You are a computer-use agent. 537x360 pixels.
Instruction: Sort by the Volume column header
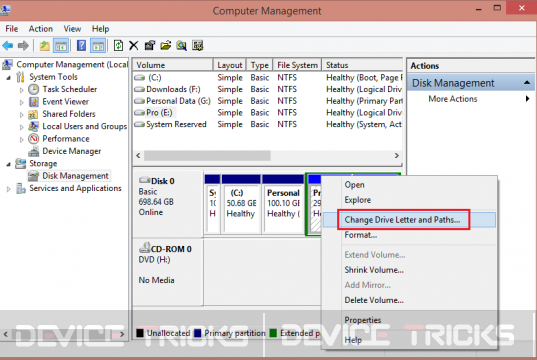tap(173, 65)
